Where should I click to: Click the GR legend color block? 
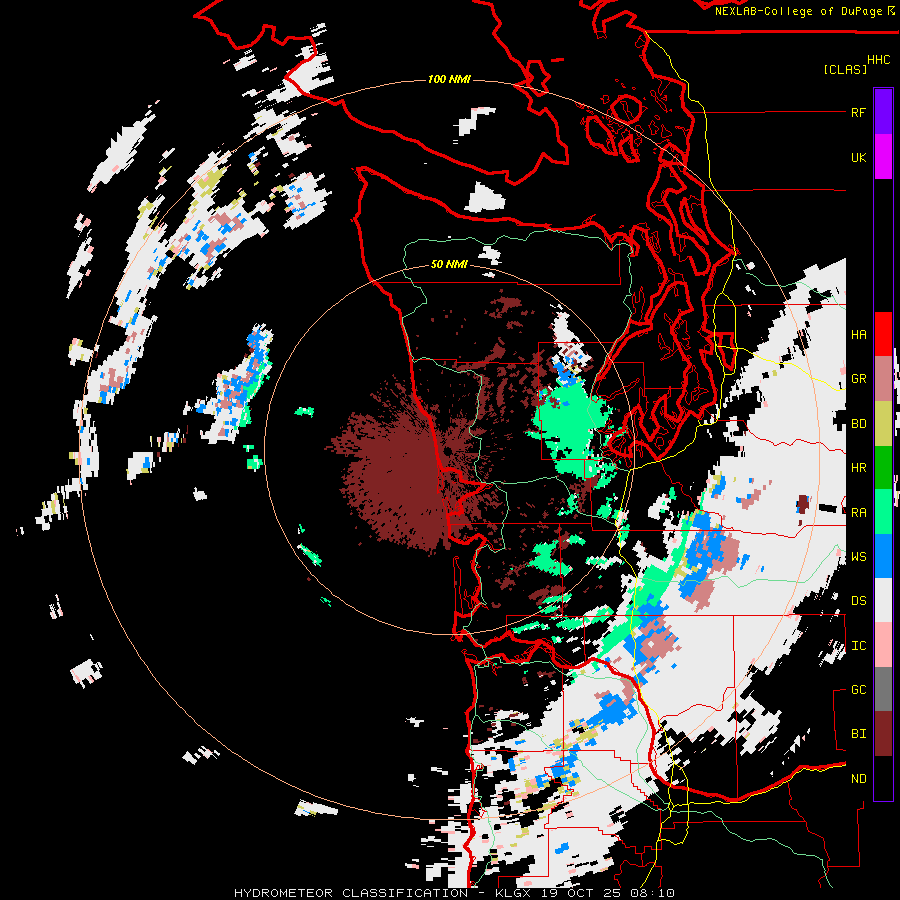point(883,378)
